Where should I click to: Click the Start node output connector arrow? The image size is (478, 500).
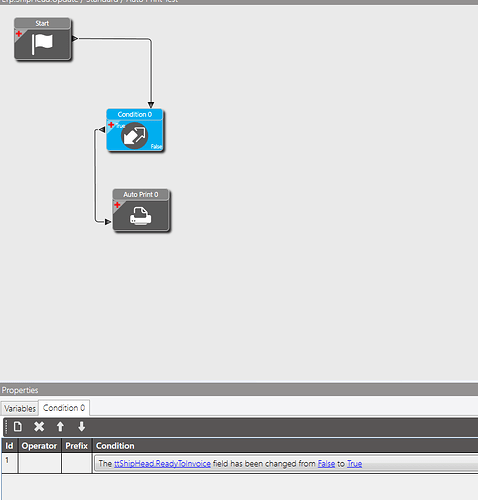pyautogui.click(x=75, y=39)
